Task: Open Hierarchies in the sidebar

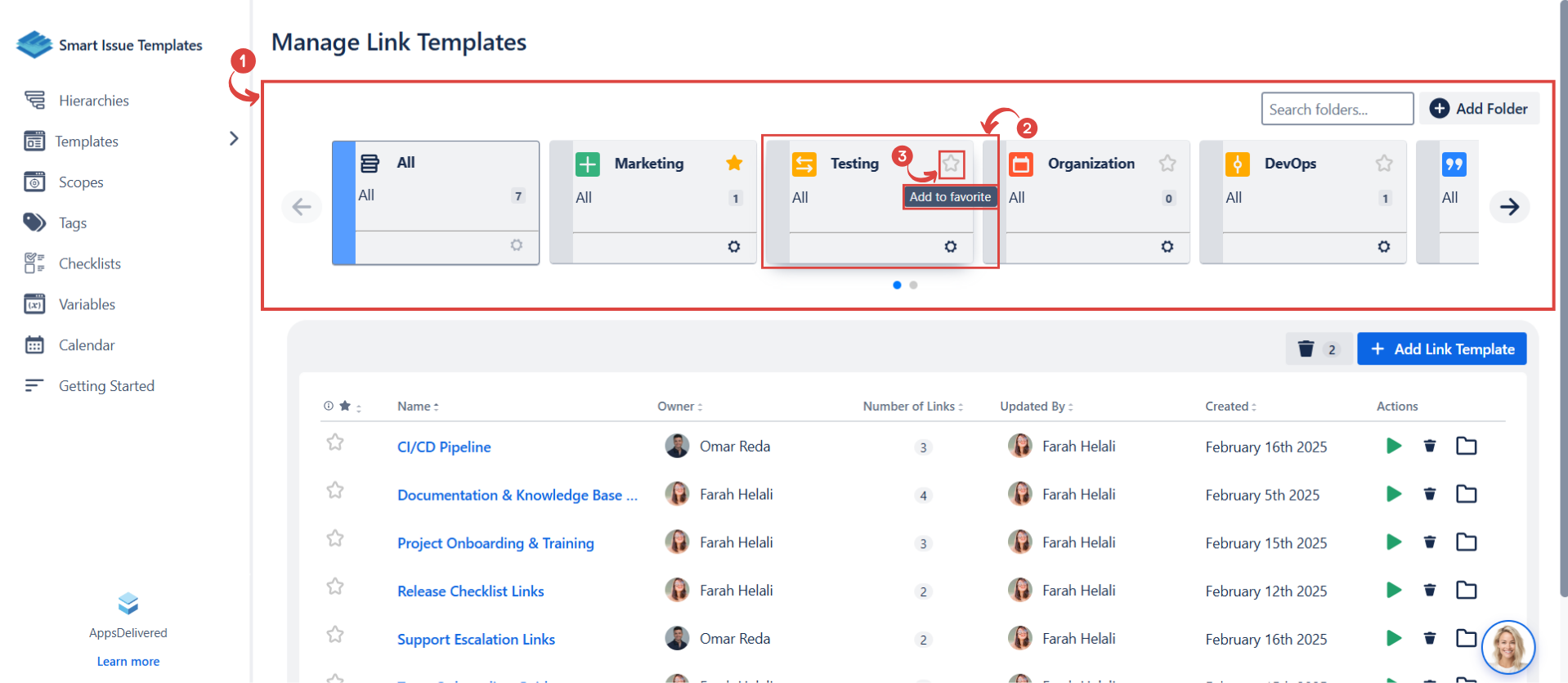Action: click(93, 101)
